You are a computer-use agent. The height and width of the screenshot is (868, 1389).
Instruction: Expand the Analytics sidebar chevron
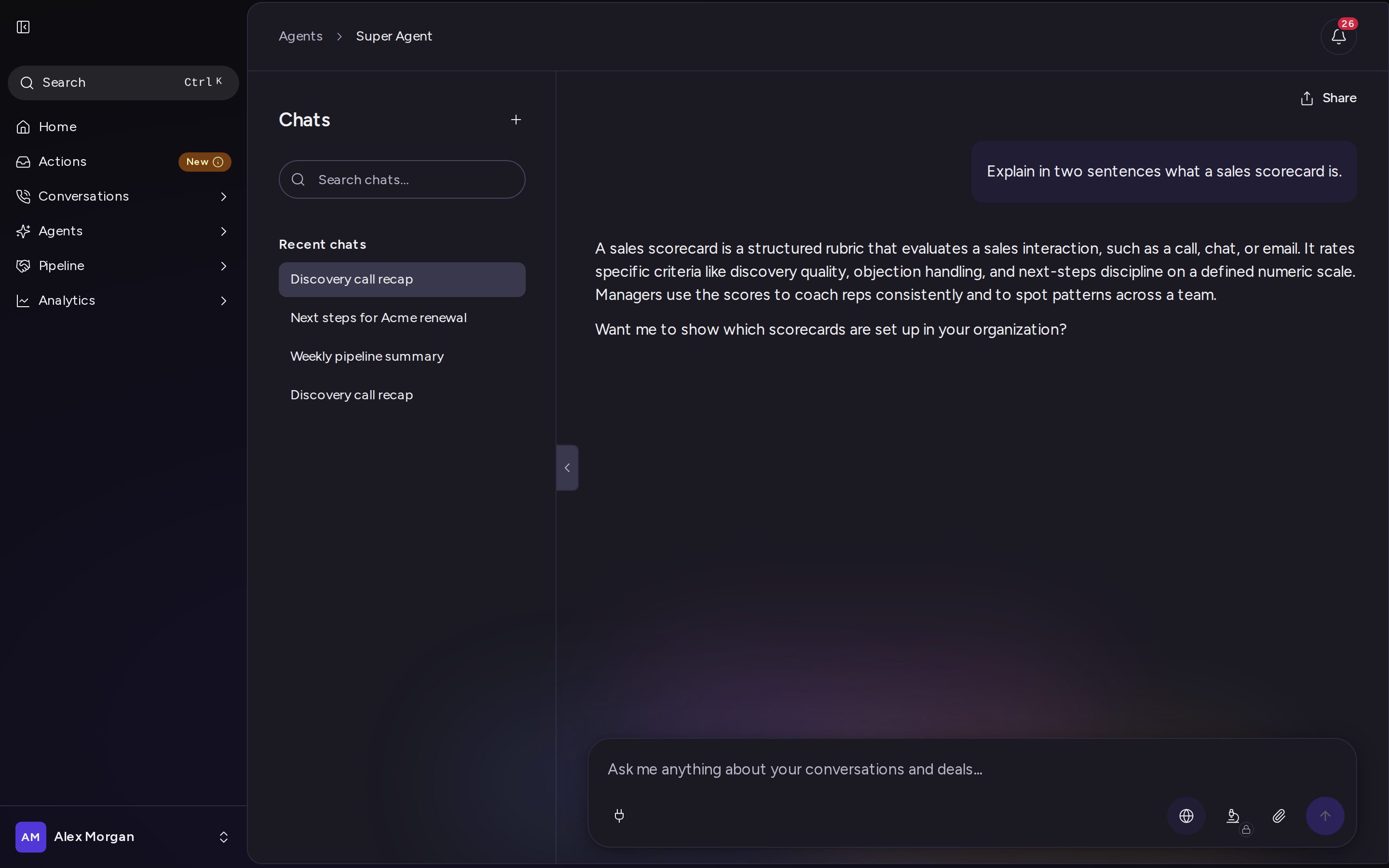point(224,301)
